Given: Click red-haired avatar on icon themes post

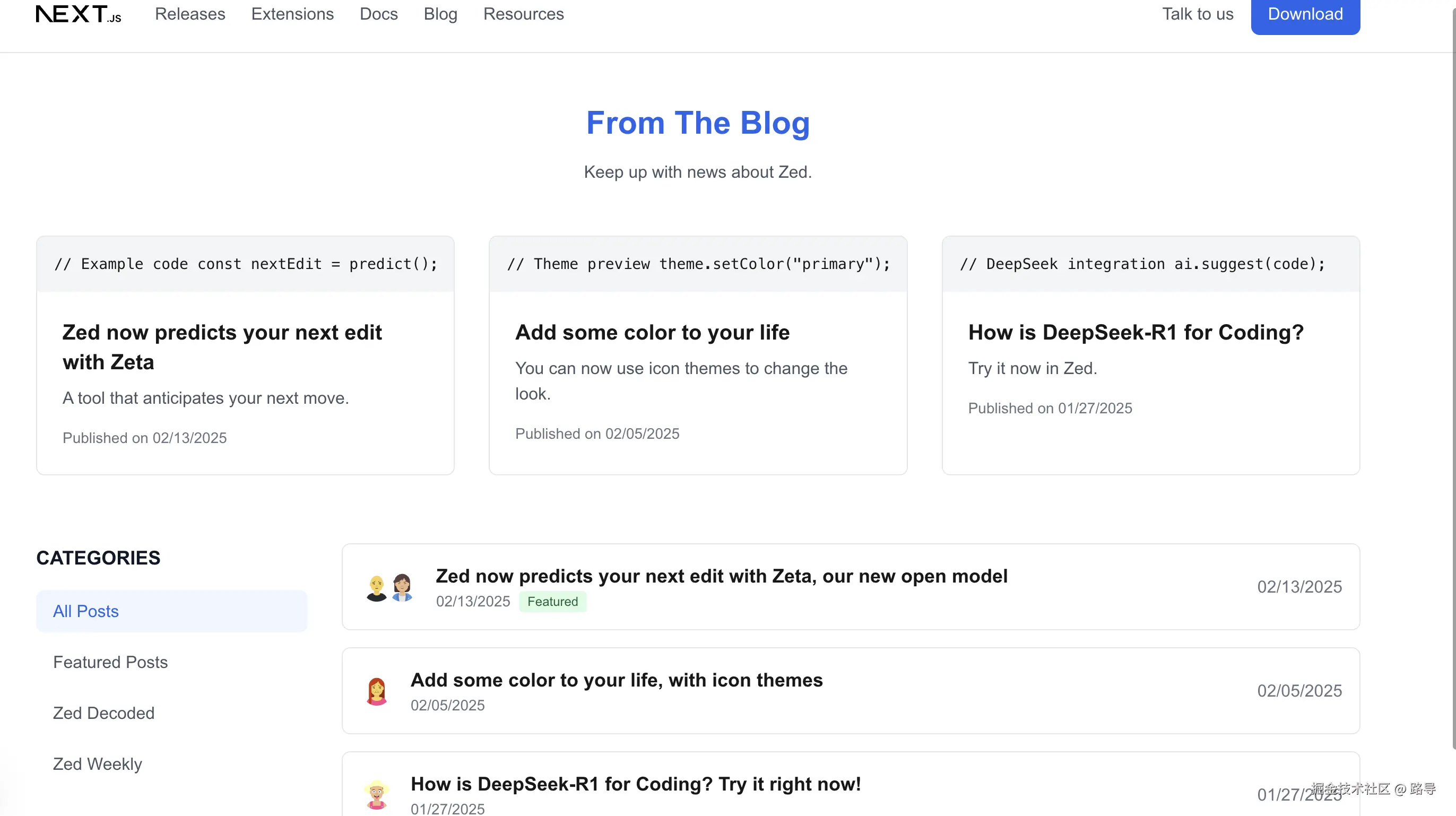Looking at the screenshot, I should 376,691.
